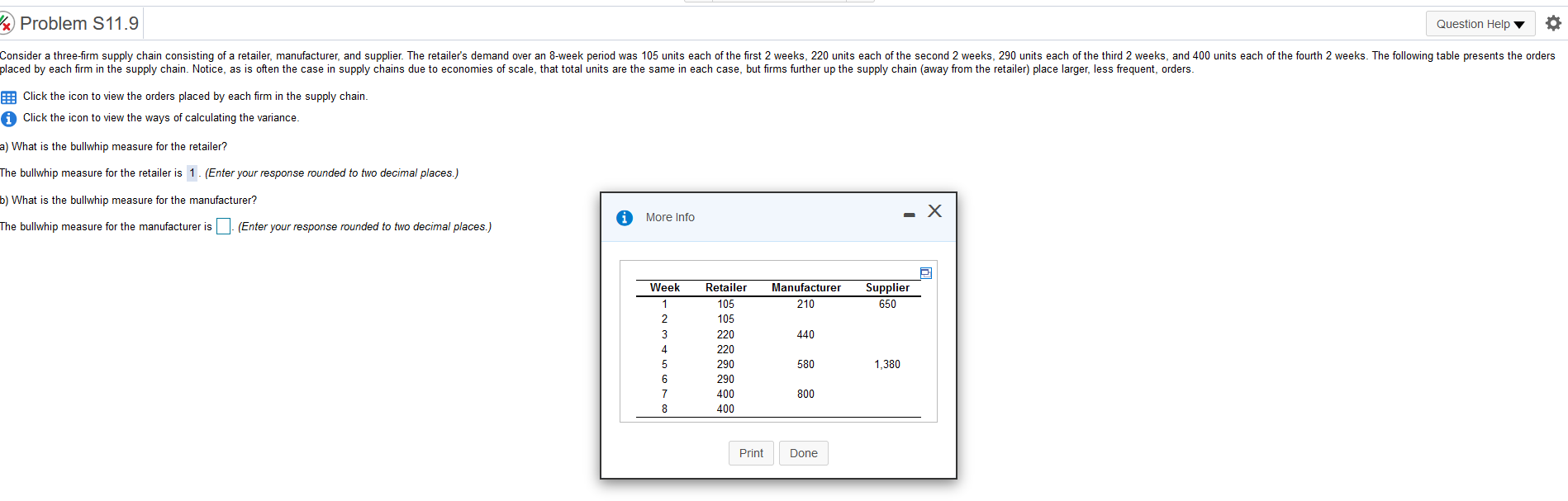Click the Done button
Viewport: 1568px width, 501px height.
tap(803, 453)
